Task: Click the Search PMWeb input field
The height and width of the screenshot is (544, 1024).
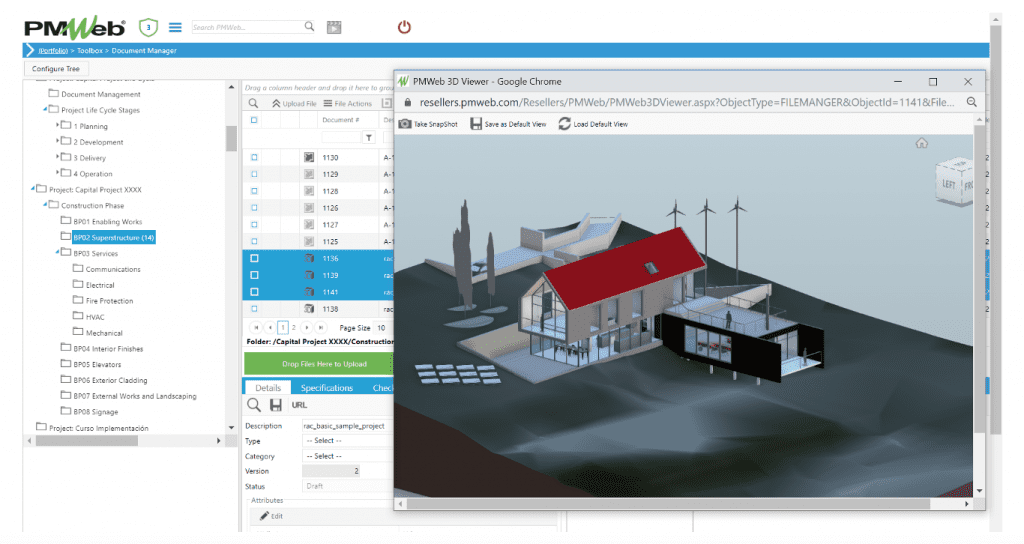Action: pyautogui.click(x=247, y=27)
